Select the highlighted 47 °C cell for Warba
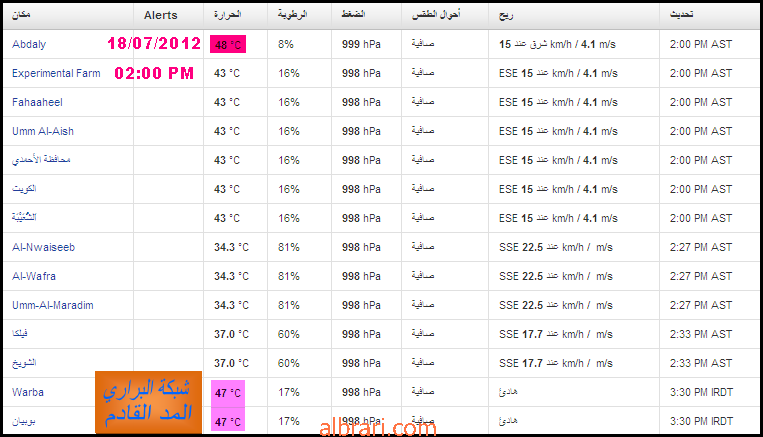Viewport: 763px width, 437px height. [x=228, y=393]
